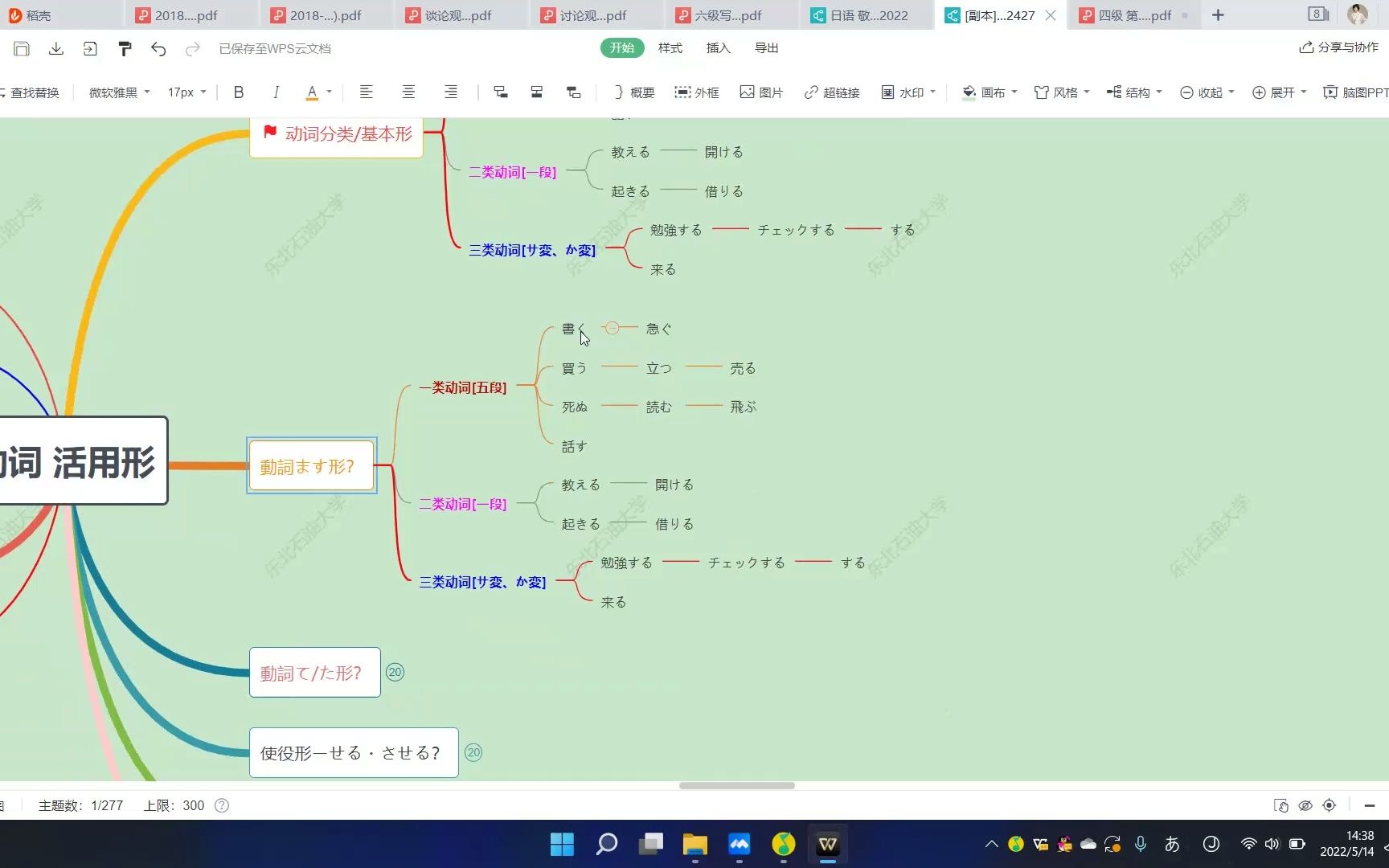Click the 查找替换 find and replace button
The width and height of the screenshot is (1389, 868).
(34, 92)
